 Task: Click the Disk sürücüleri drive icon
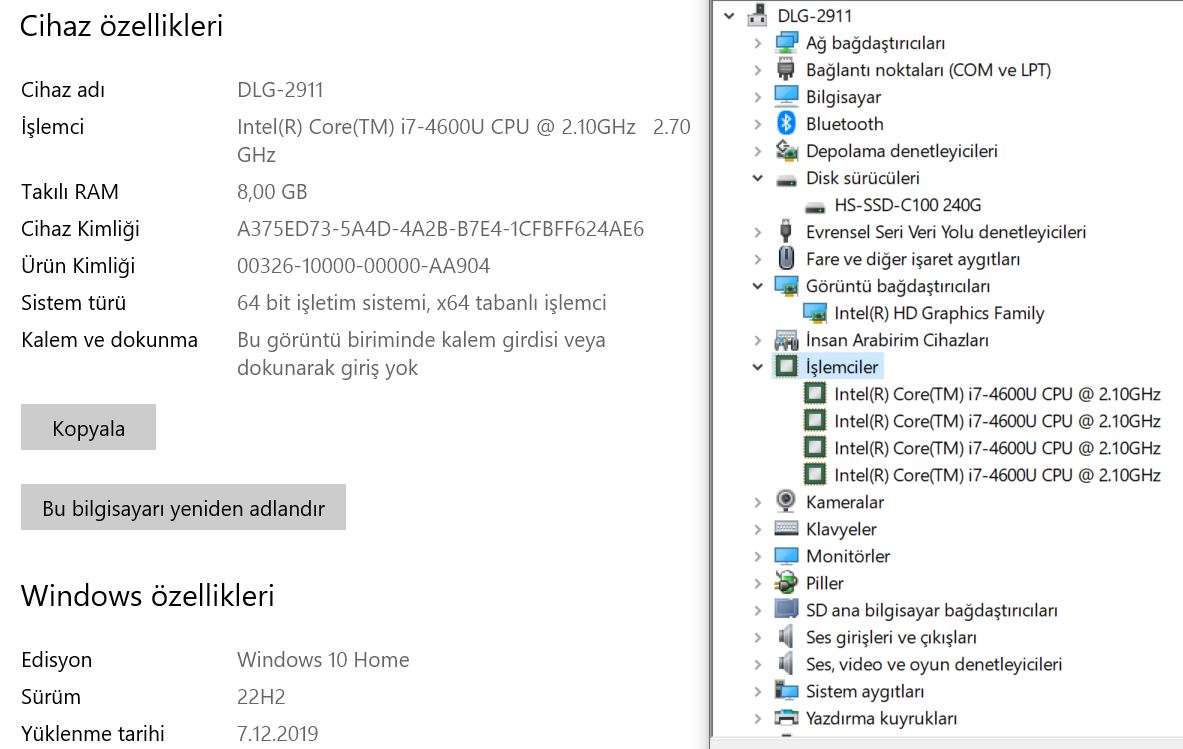click(x=786, y=180)
